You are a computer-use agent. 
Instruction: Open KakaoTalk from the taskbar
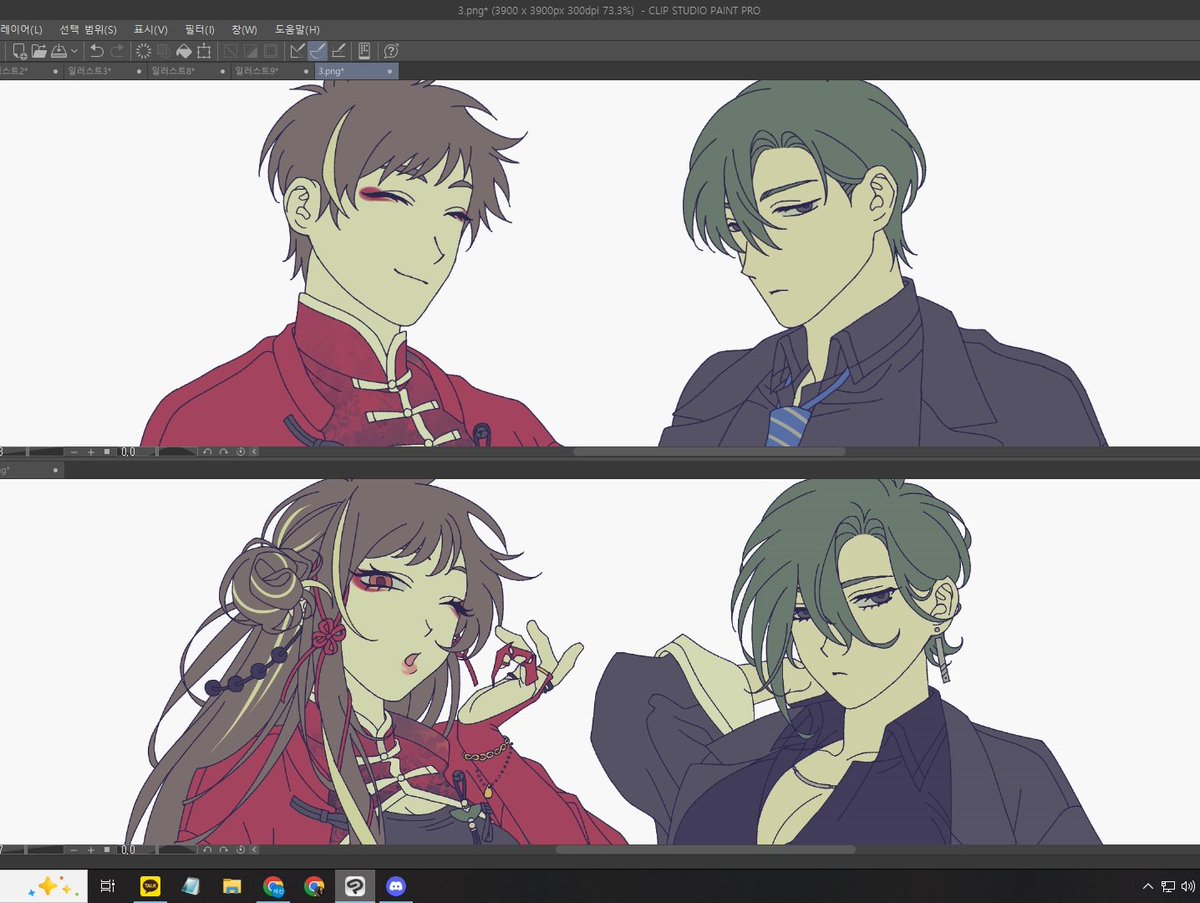pyautogui.click(x=150, y=886)
